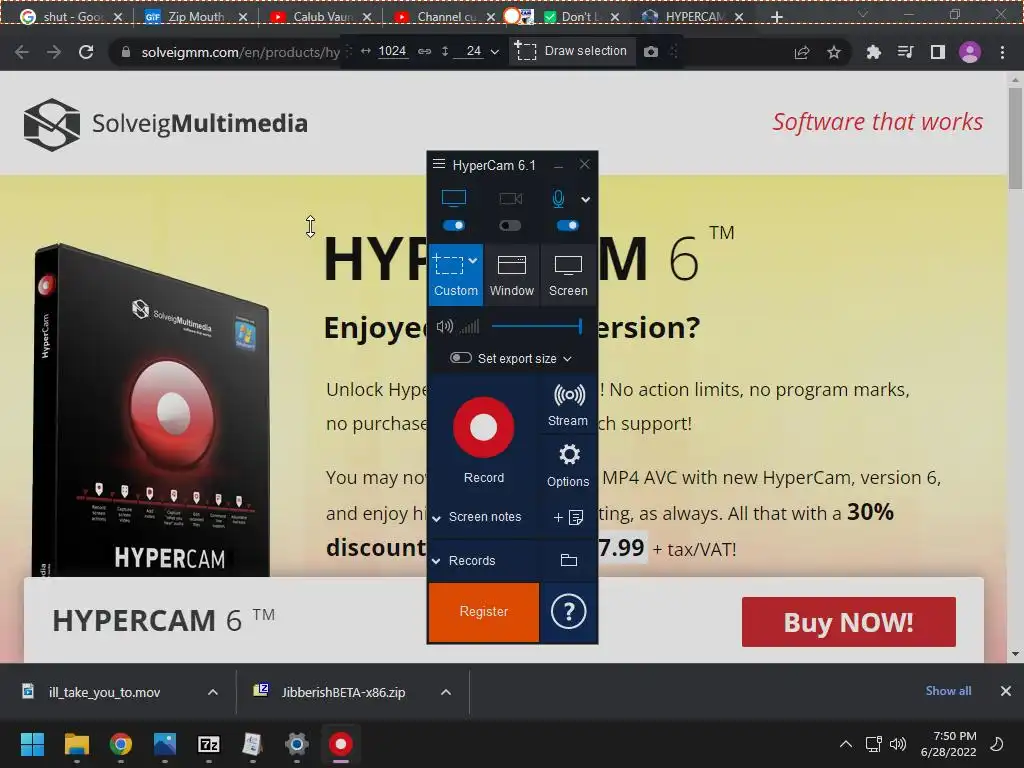Click the Buy NOW! button
The image size is (1024, 768).
click(x=848, y=622)
